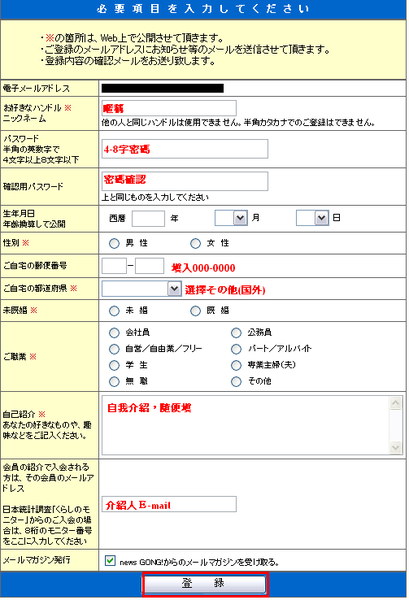Click the ご自宅の郵便番号 label
Image resolution: width=409 pixels, height=600 pixels.
(x=35, y=266)
